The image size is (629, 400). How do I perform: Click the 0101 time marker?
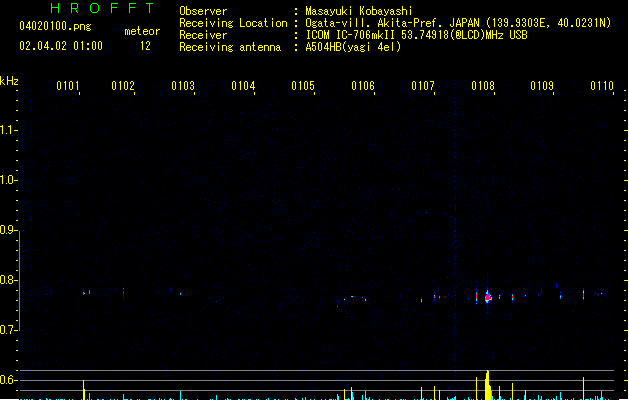[68, 86]
